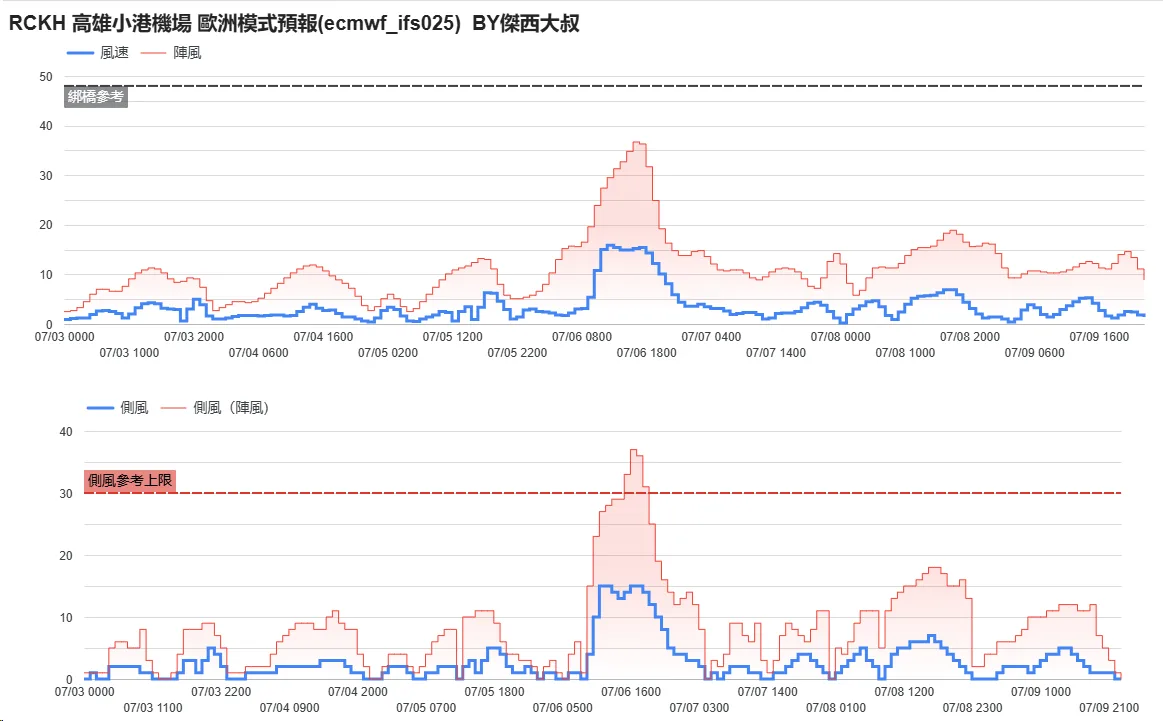Select top chart x-axis label 07/05 2200
Screen dimensions: 1163x721
coord(517,353)
